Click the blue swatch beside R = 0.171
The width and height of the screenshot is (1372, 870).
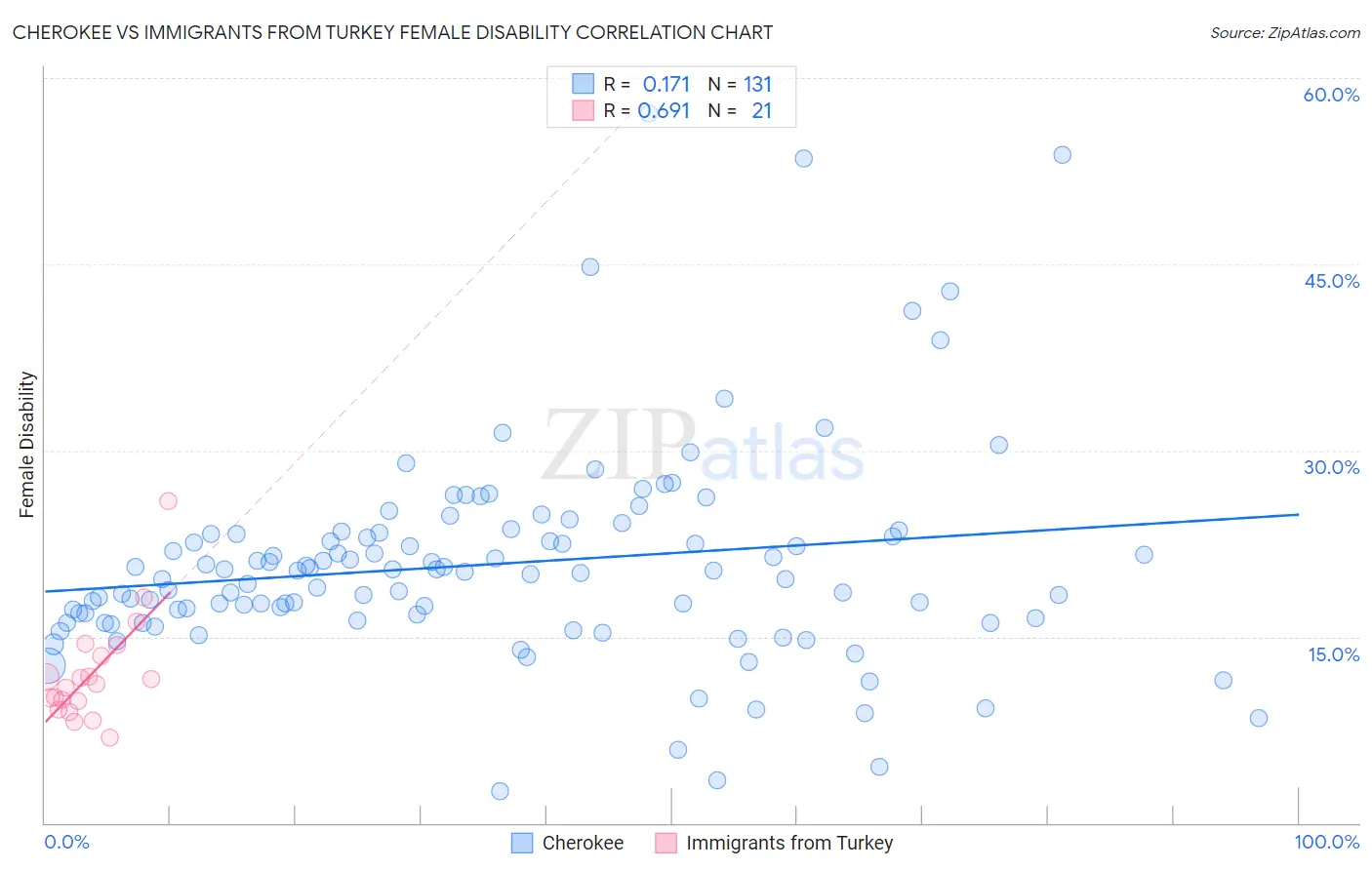tap(583, 85)
